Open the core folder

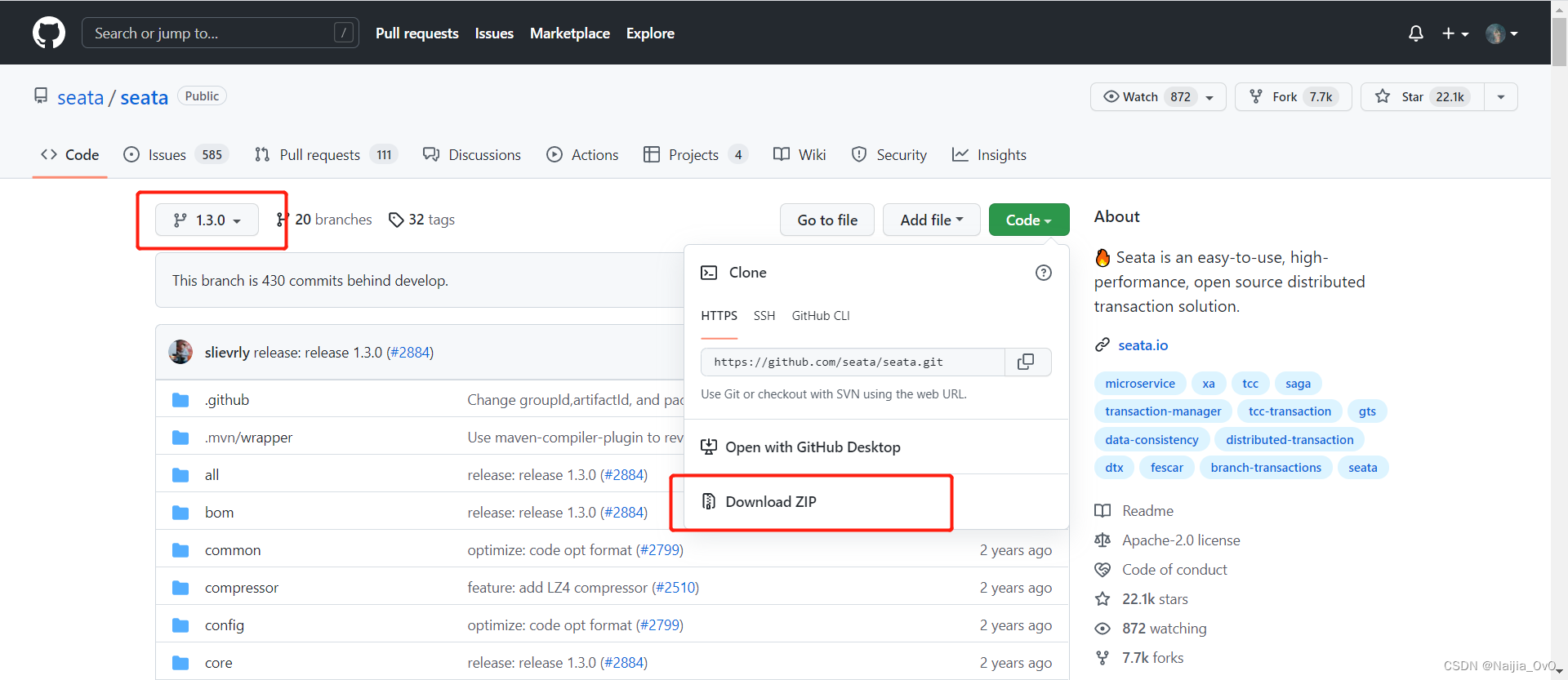[x=218, y=663]
